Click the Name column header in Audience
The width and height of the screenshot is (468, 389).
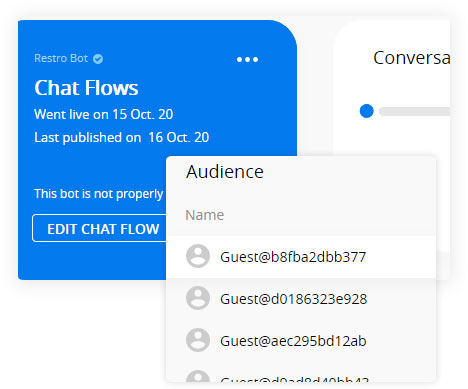(205, 215)
